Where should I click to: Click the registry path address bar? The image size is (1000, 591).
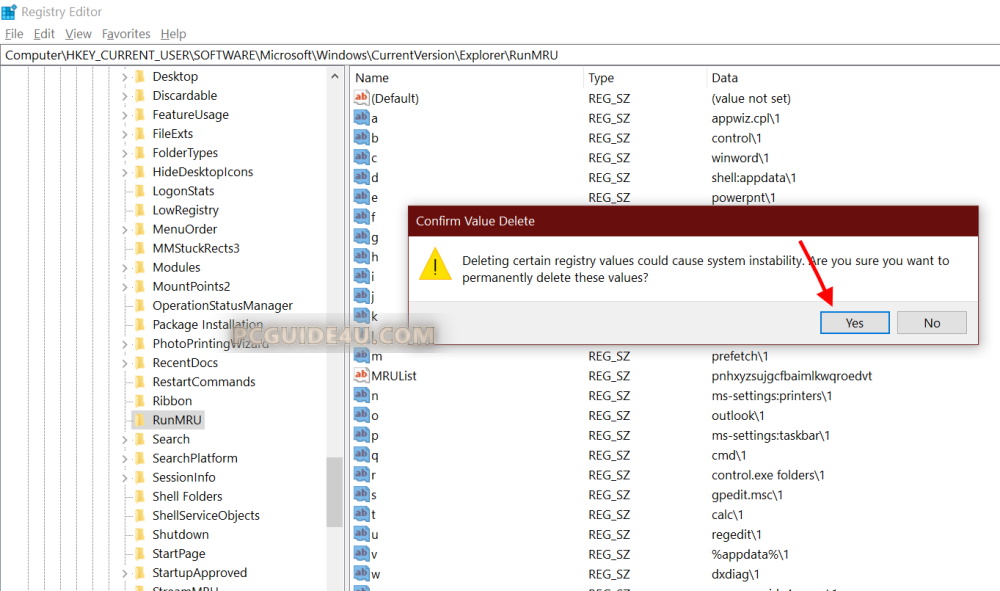click(500, 55)
